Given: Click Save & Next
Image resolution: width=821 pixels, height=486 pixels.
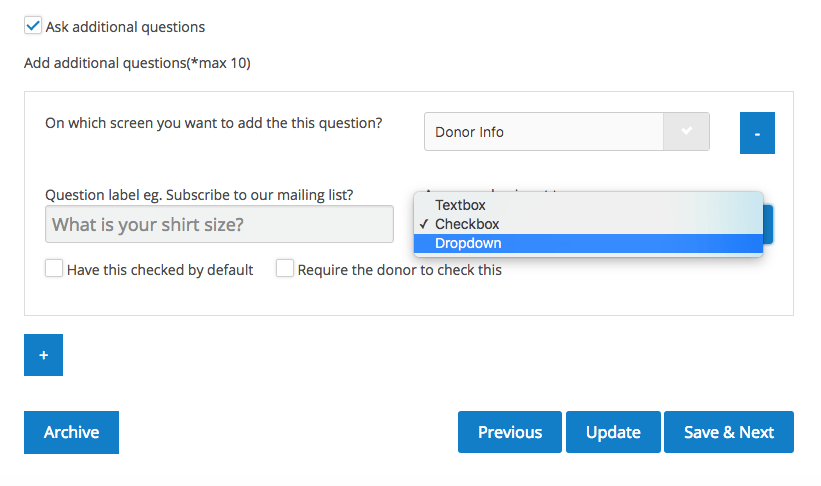Looking at the screenshot, I should pos(728,432).
